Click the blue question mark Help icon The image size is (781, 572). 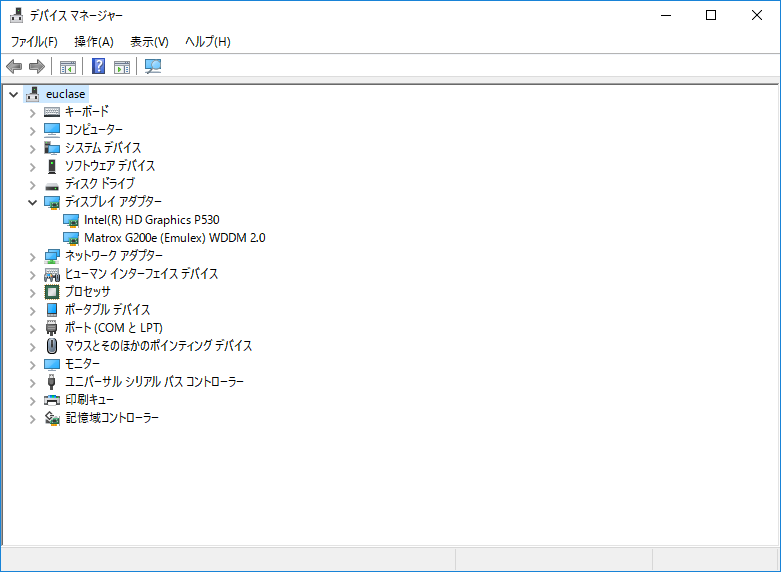(99, 67)
